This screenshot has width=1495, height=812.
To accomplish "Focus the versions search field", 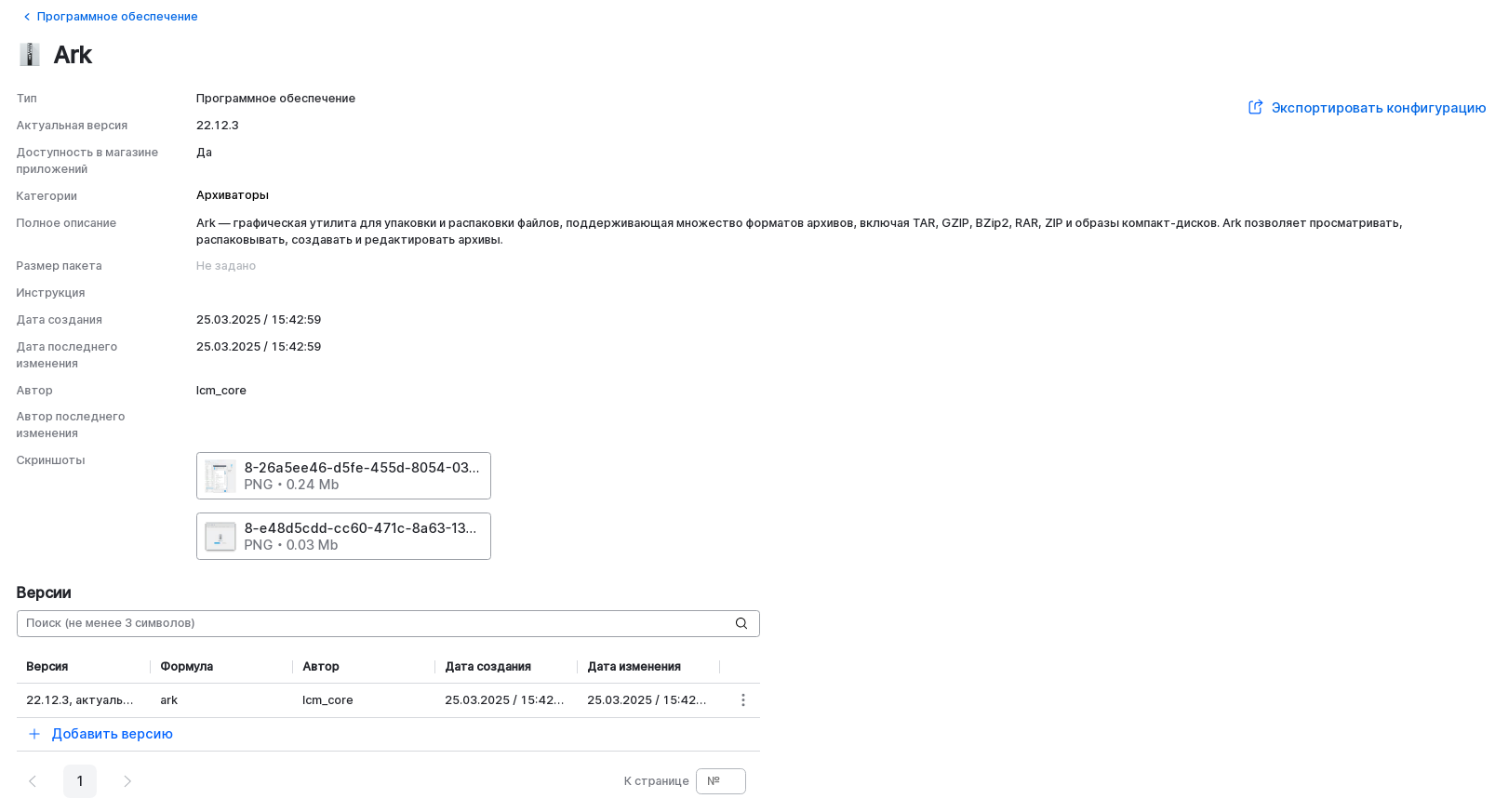I will (x=372, y=623).
